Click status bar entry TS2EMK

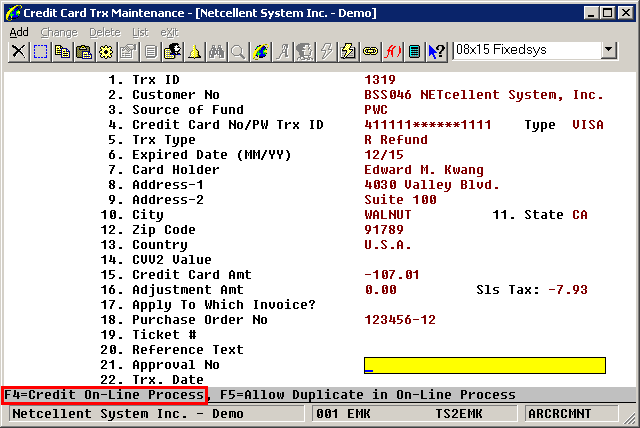tap(459, 414)
